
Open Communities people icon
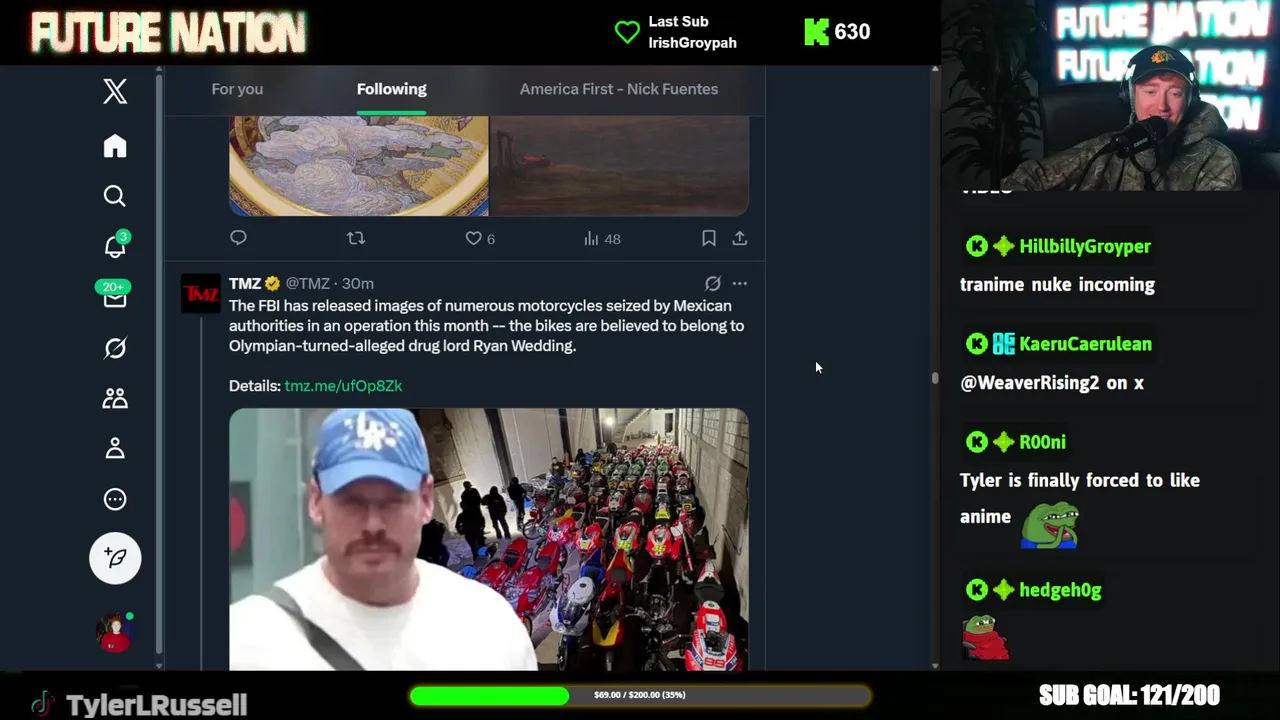coord(115,398)
